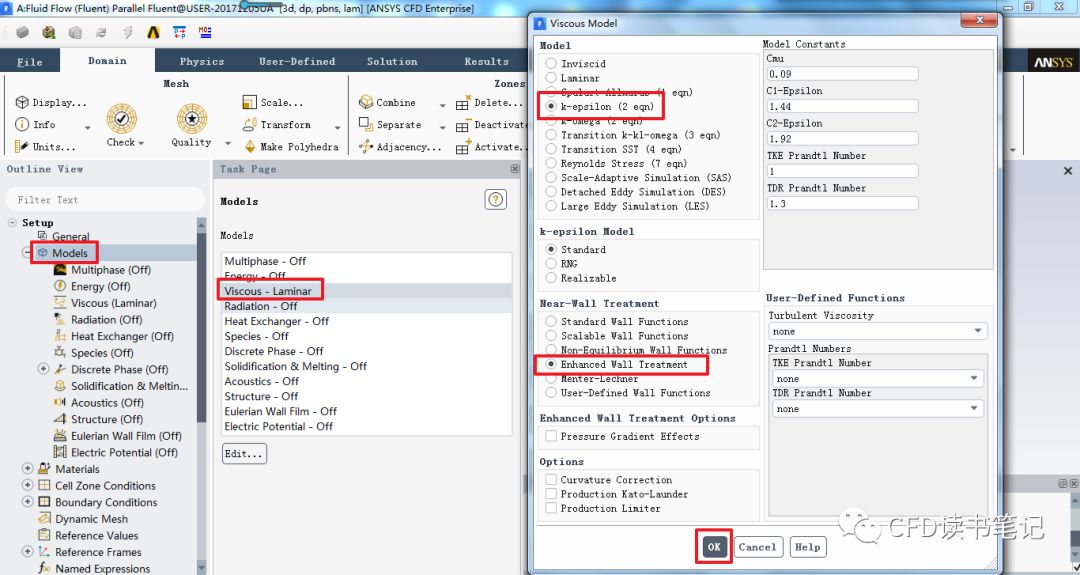
Task: Click the ANSYS logo icon in quick toolbar
Action: (153, 32)
